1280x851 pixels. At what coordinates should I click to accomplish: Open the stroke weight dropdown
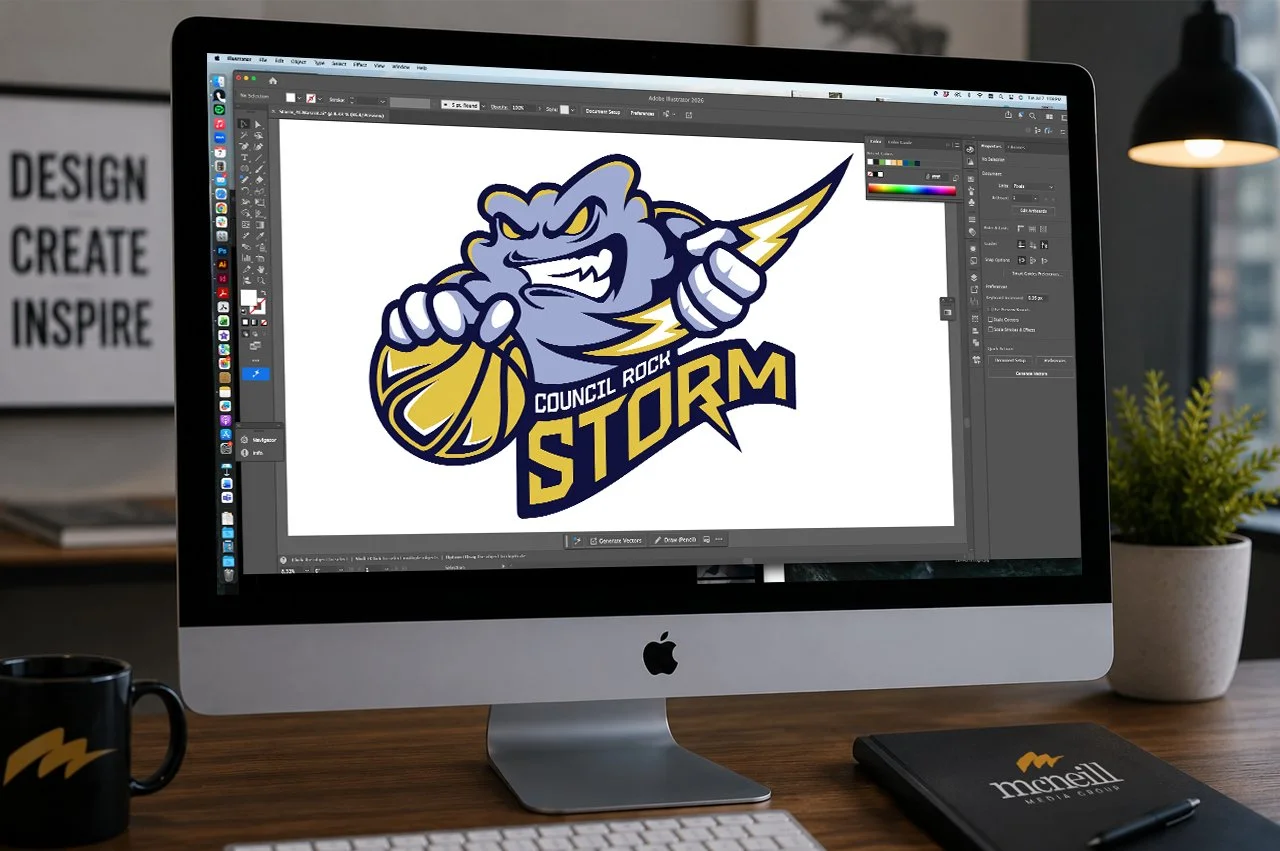point(382,102)
